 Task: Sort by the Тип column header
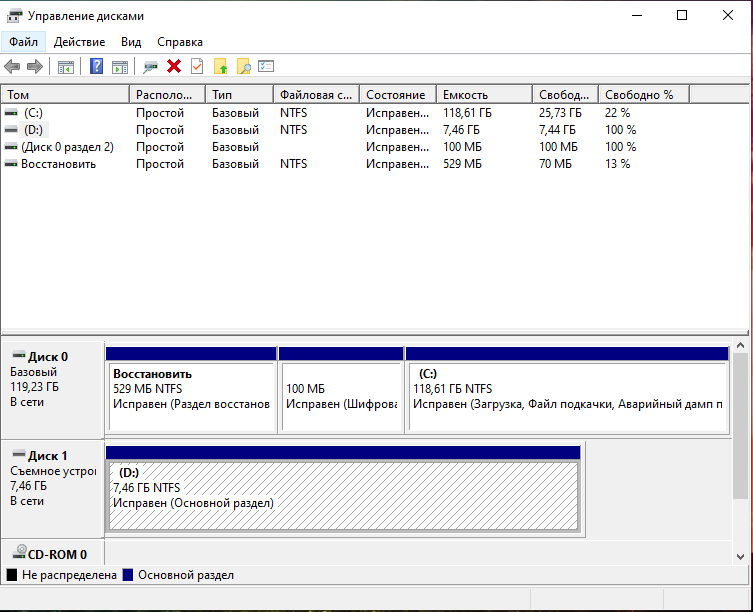pyautogui.click(x=240, y=95)
